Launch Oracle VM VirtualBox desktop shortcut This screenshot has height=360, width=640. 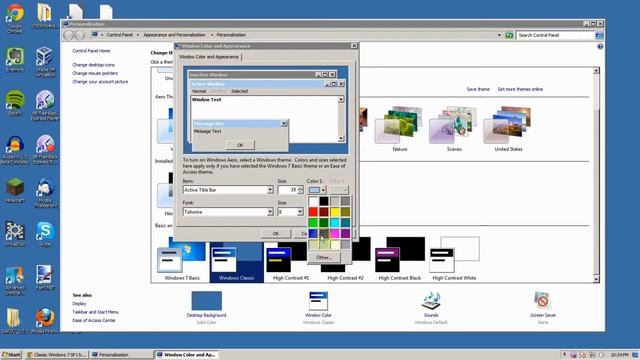point(45,62)
